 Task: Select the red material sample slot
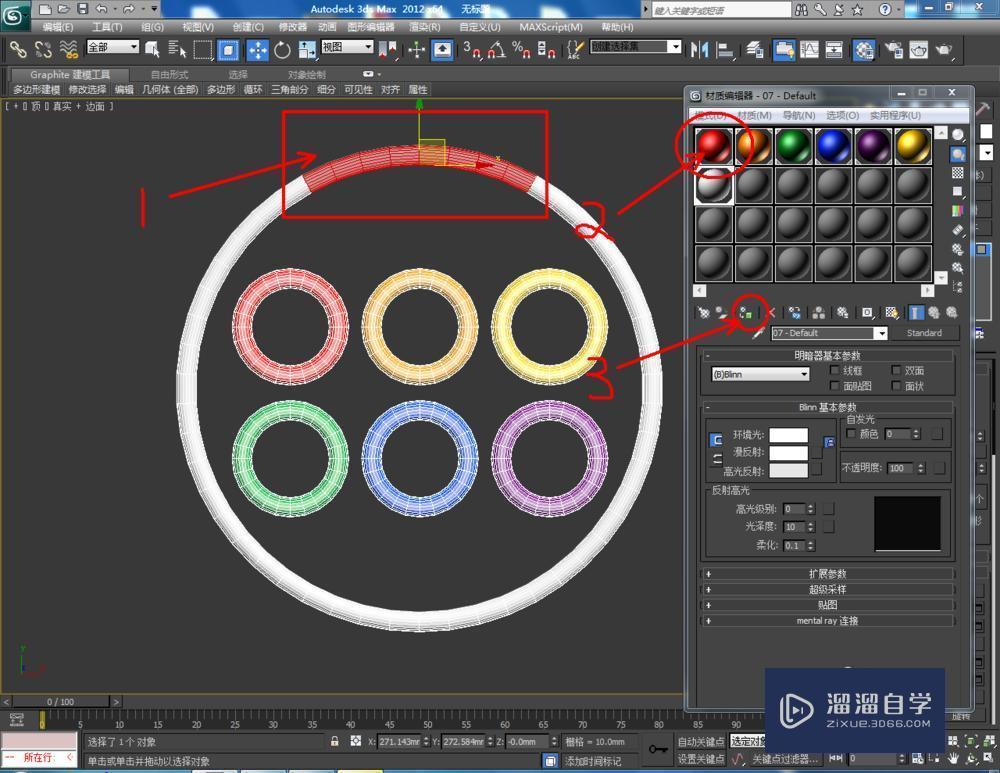(712, 143)
